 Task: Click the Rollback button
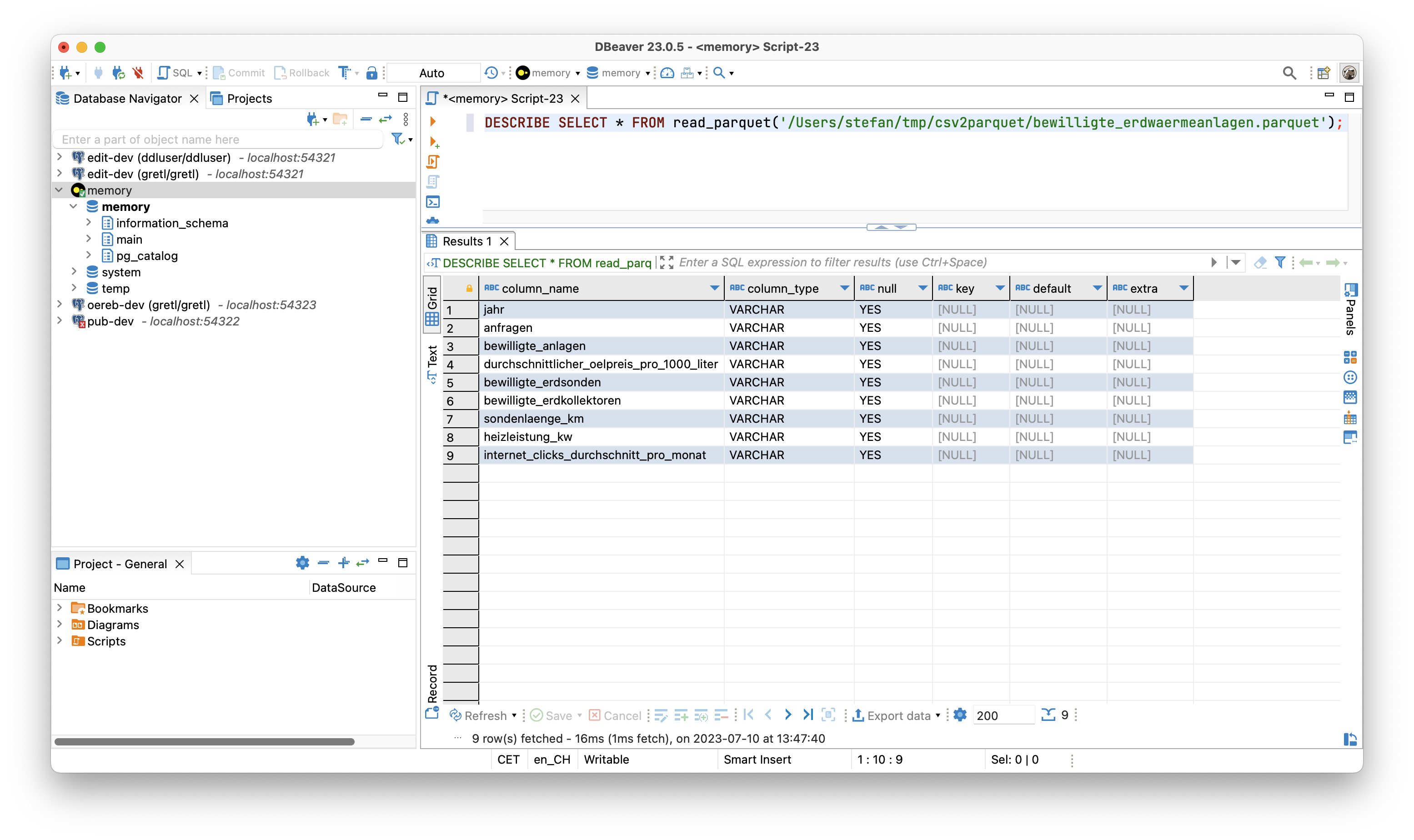pyautogui.click(x=302, y=72)
